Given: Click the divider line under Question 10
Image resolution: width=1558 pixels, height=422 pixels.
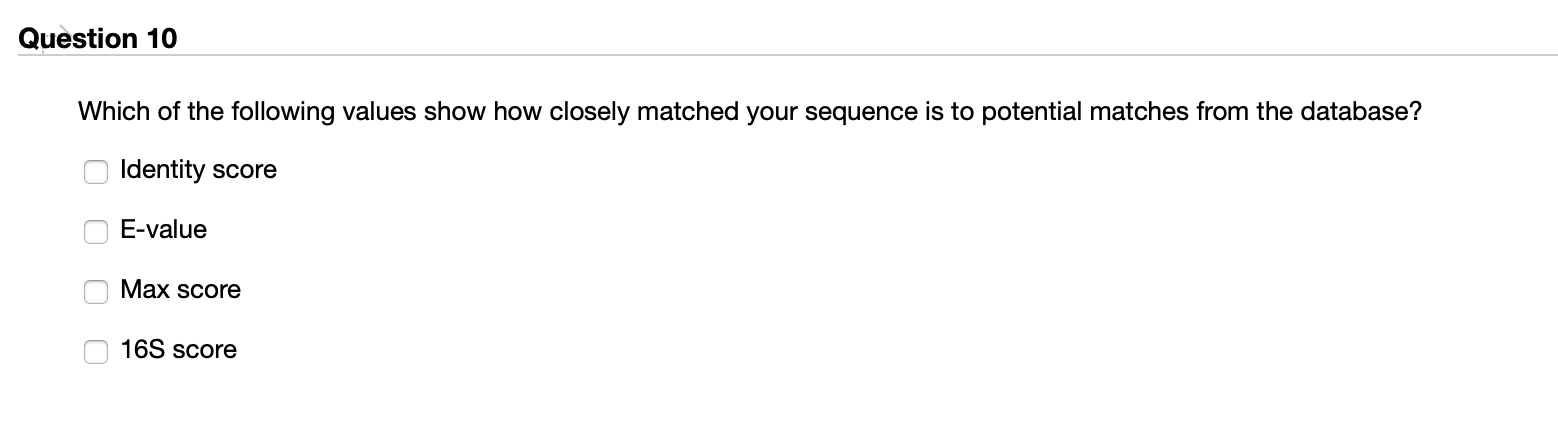Looking at the screenshot, I should click(x=787, y=56).
